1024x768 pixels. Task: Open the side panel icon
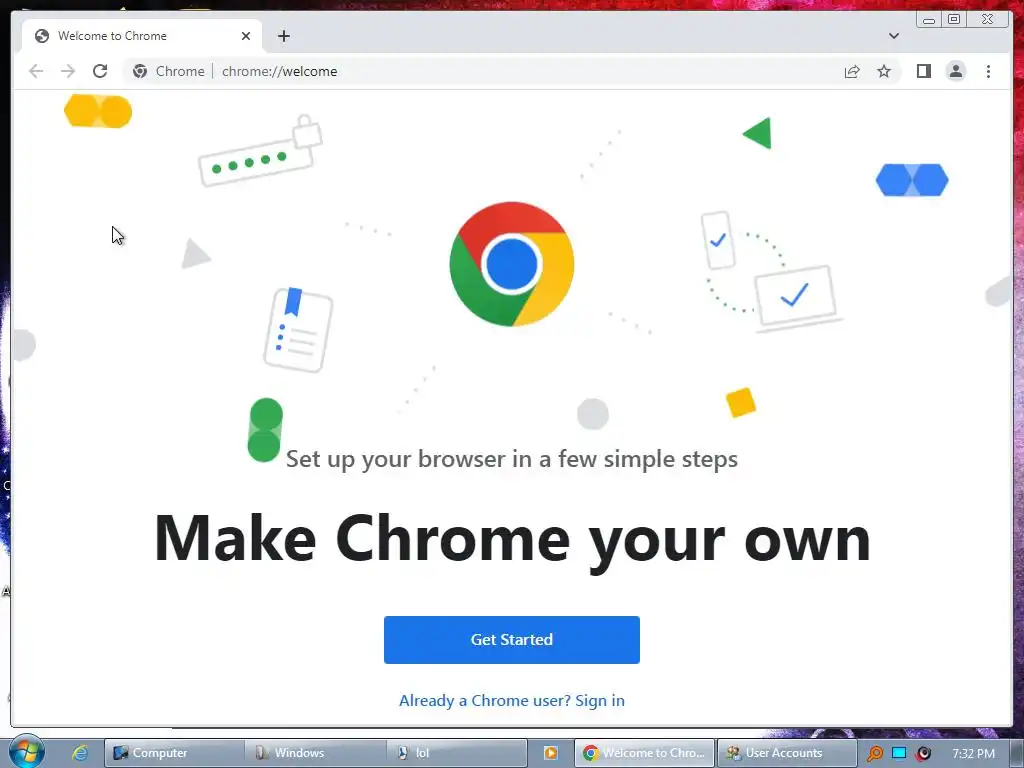[923, 71]
